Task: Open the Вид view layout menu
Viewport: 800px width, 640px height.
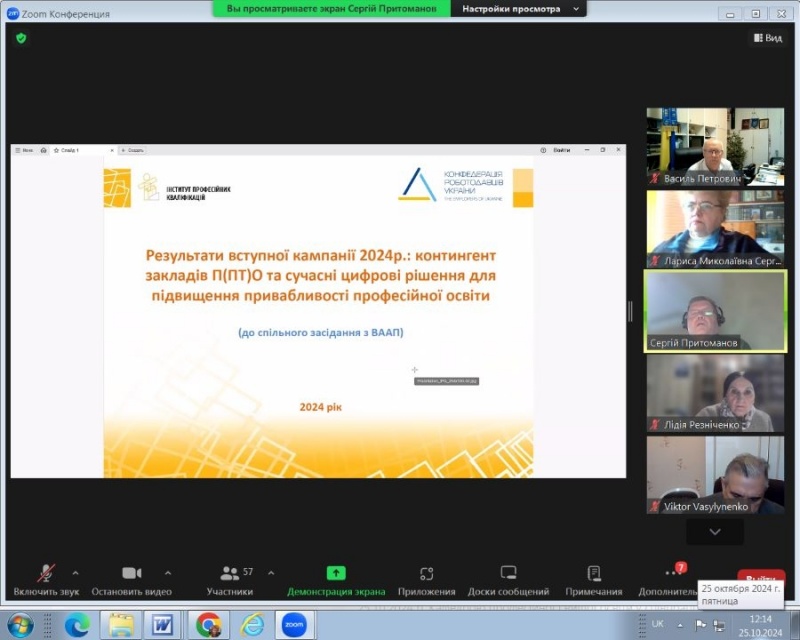Action: coord(767,38)
